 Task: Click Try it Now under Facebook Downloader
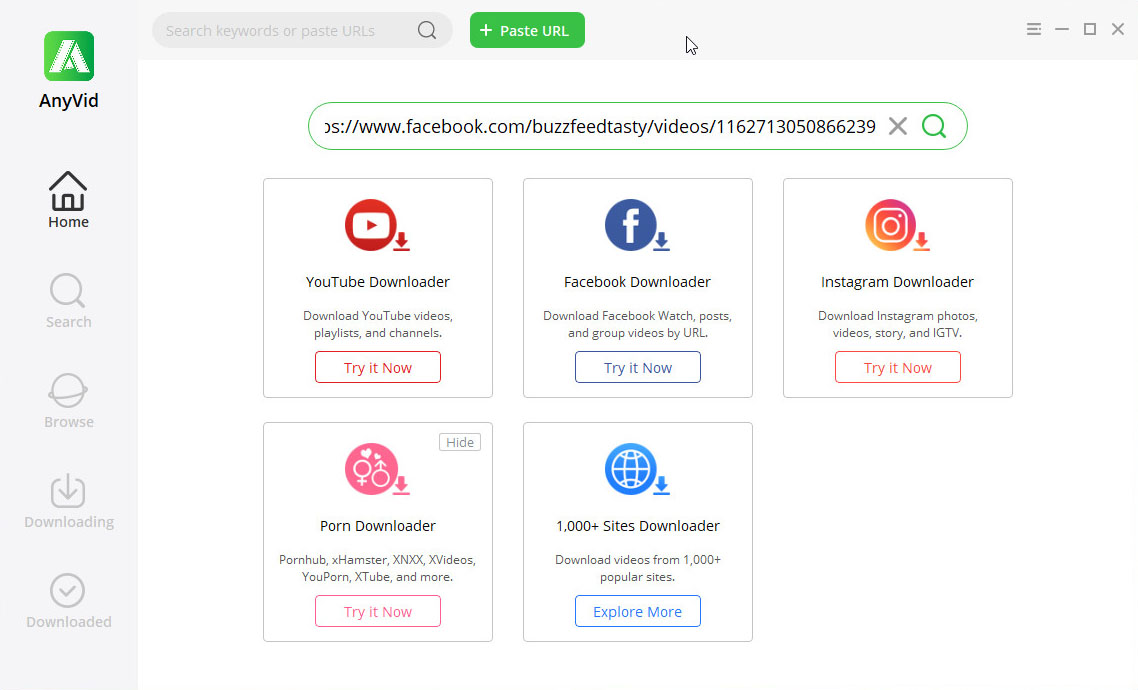tap(638, 367)
